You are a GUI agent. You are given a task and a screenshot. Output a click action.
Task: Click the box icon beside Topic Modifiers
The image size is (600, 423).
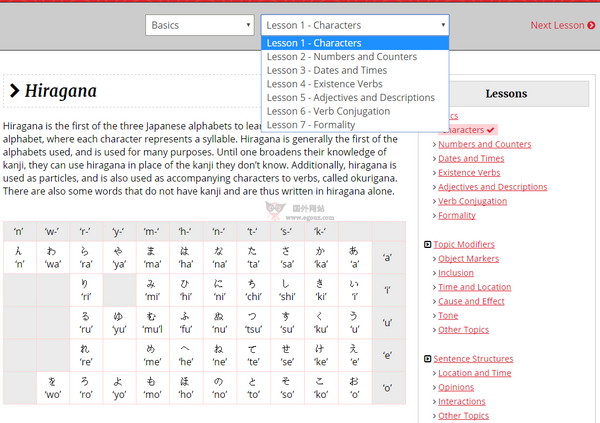tap(428, 244)
